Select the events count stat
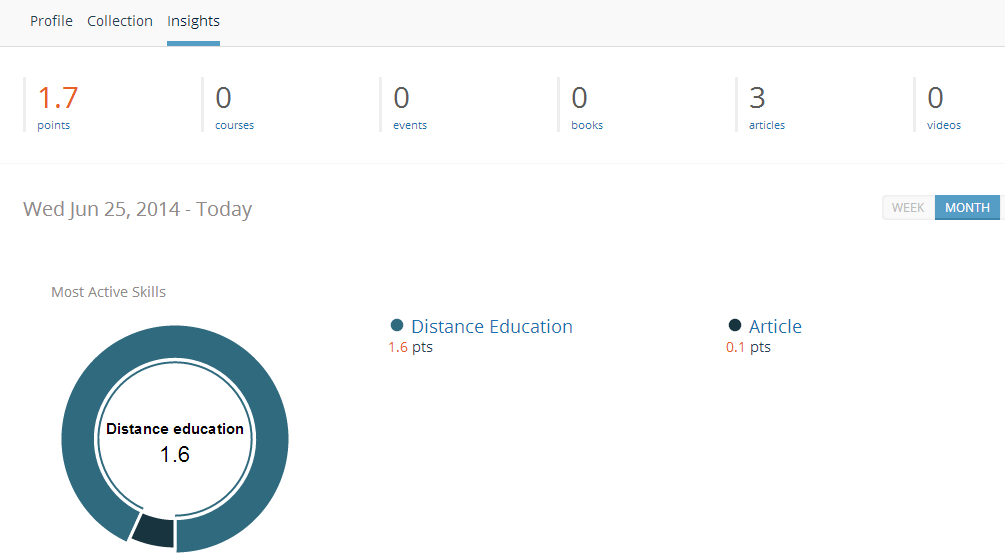 click(x=409, y=105)
